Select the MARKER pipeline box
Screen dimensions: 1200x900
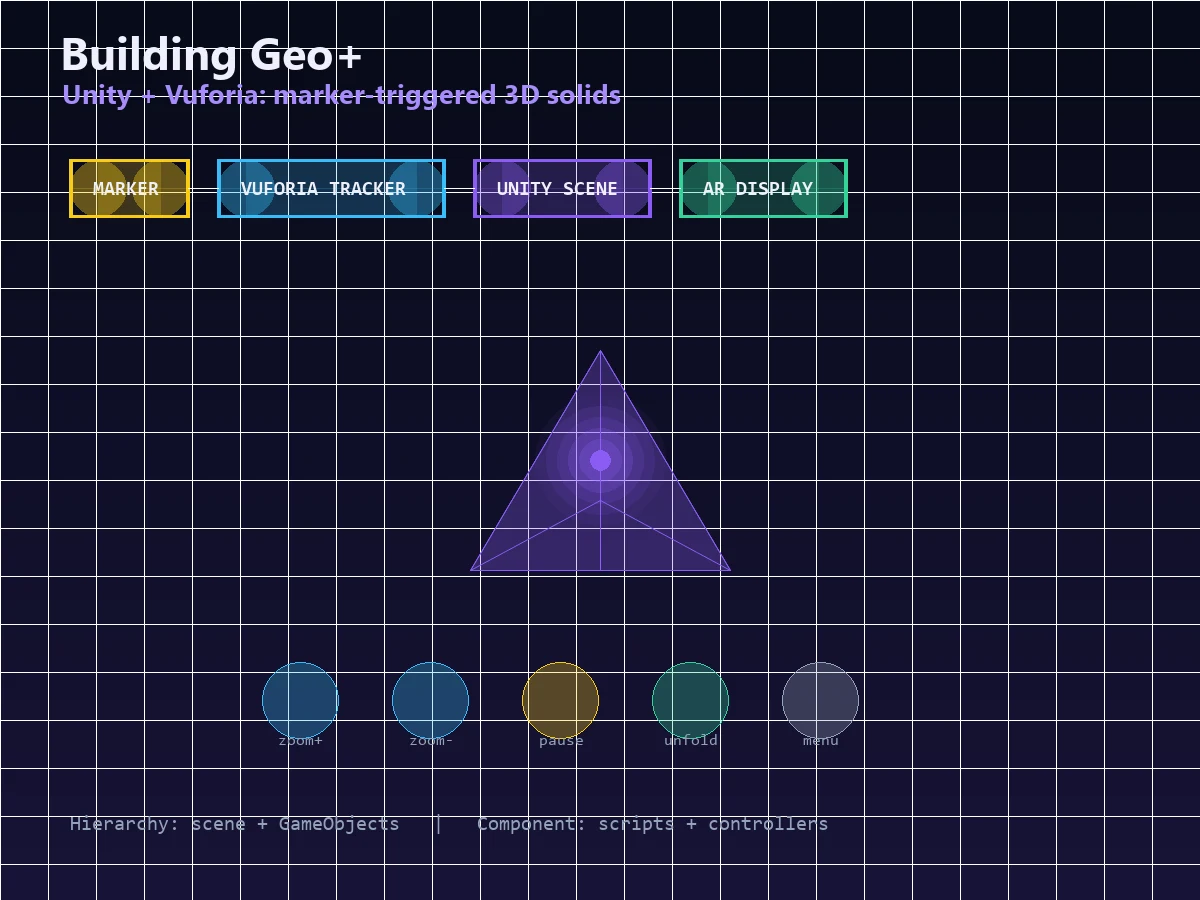coord(129,188)
